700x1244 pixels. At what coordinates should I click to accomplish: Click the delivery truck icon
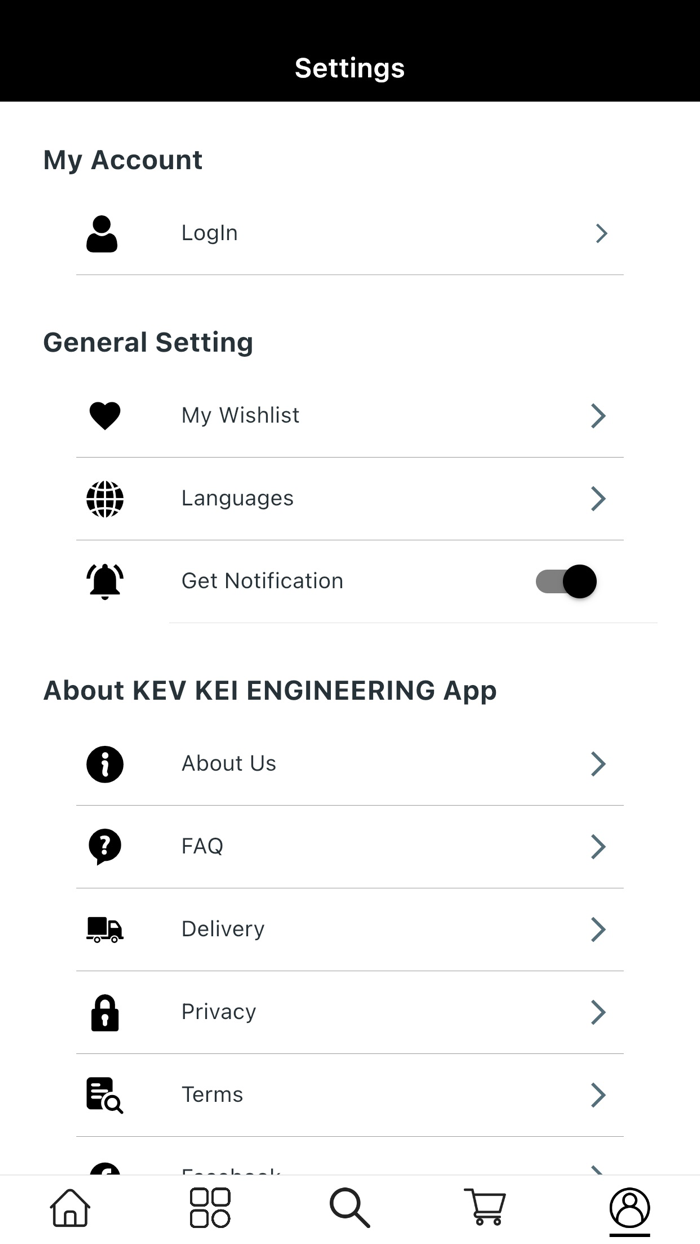coord(104,929)
